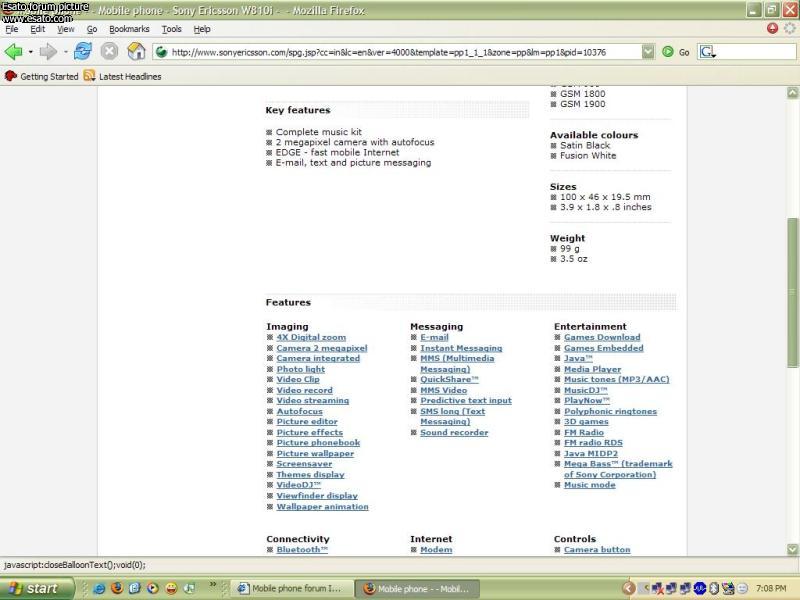Launch Internet Explorer from quick launch
The image size is (800, 600).
99,588
